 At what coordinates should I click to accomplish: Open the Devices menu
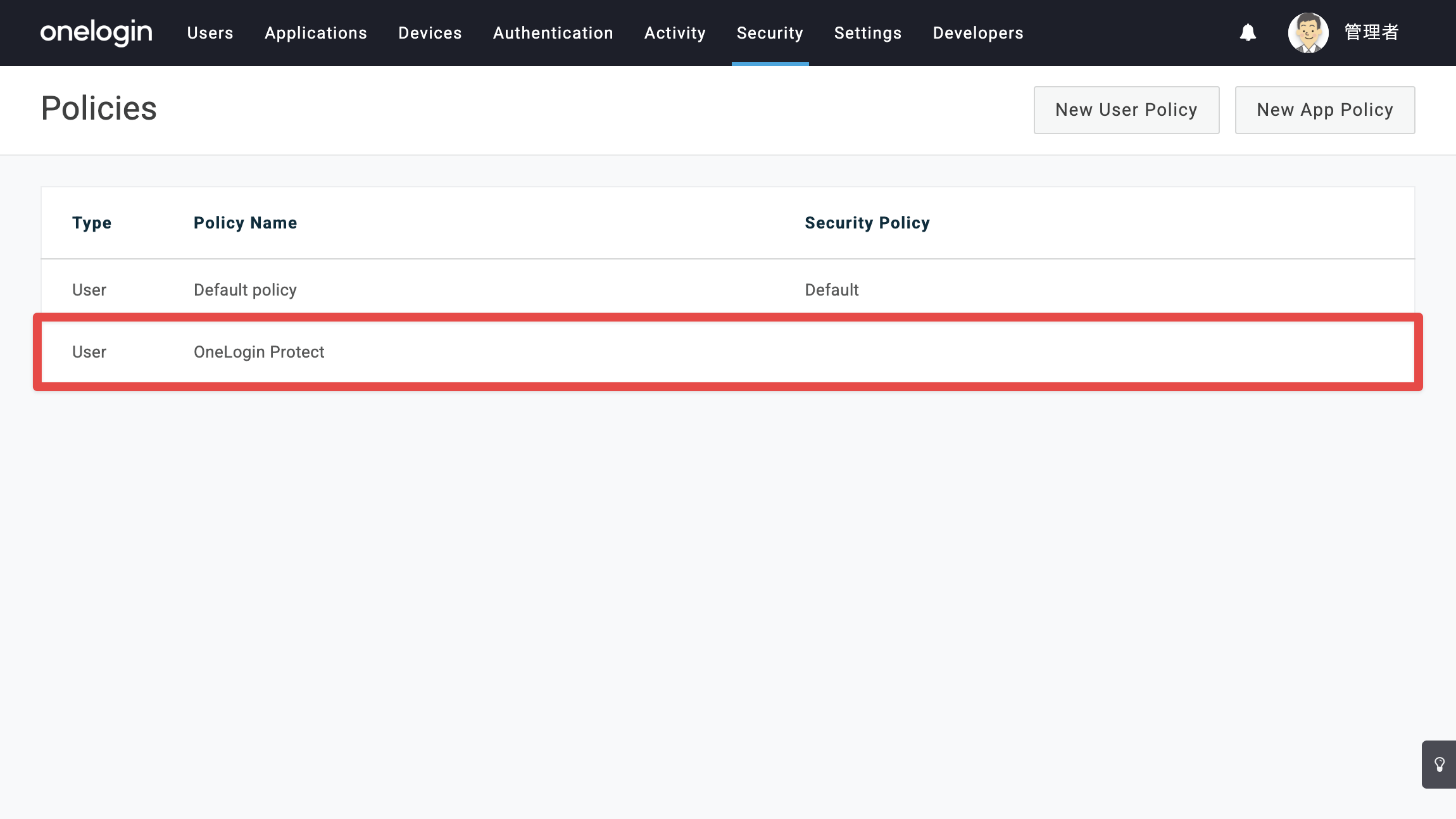430,33
